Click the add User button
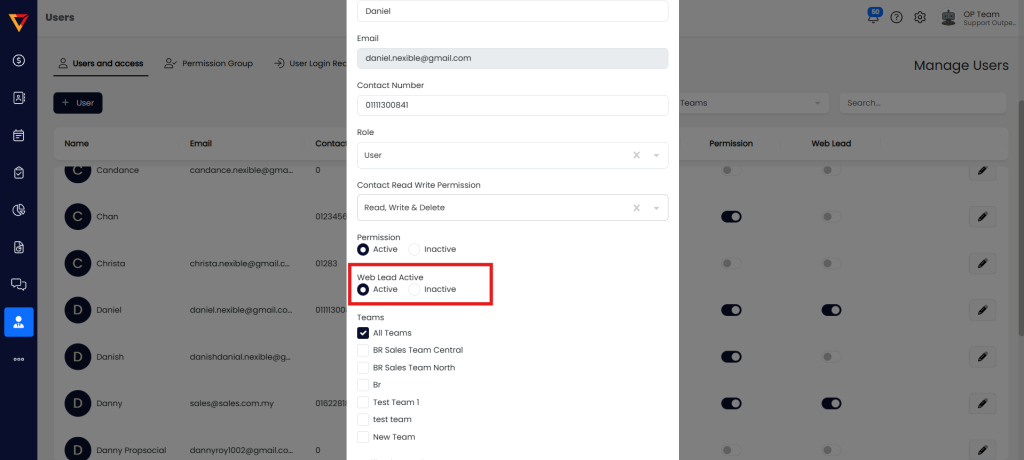1024x460 pixels. click(78, 102)
